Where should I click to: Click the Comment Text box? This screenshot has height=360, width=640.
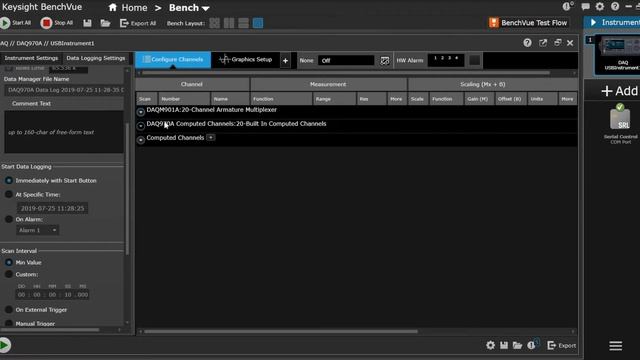coord(64,132)
